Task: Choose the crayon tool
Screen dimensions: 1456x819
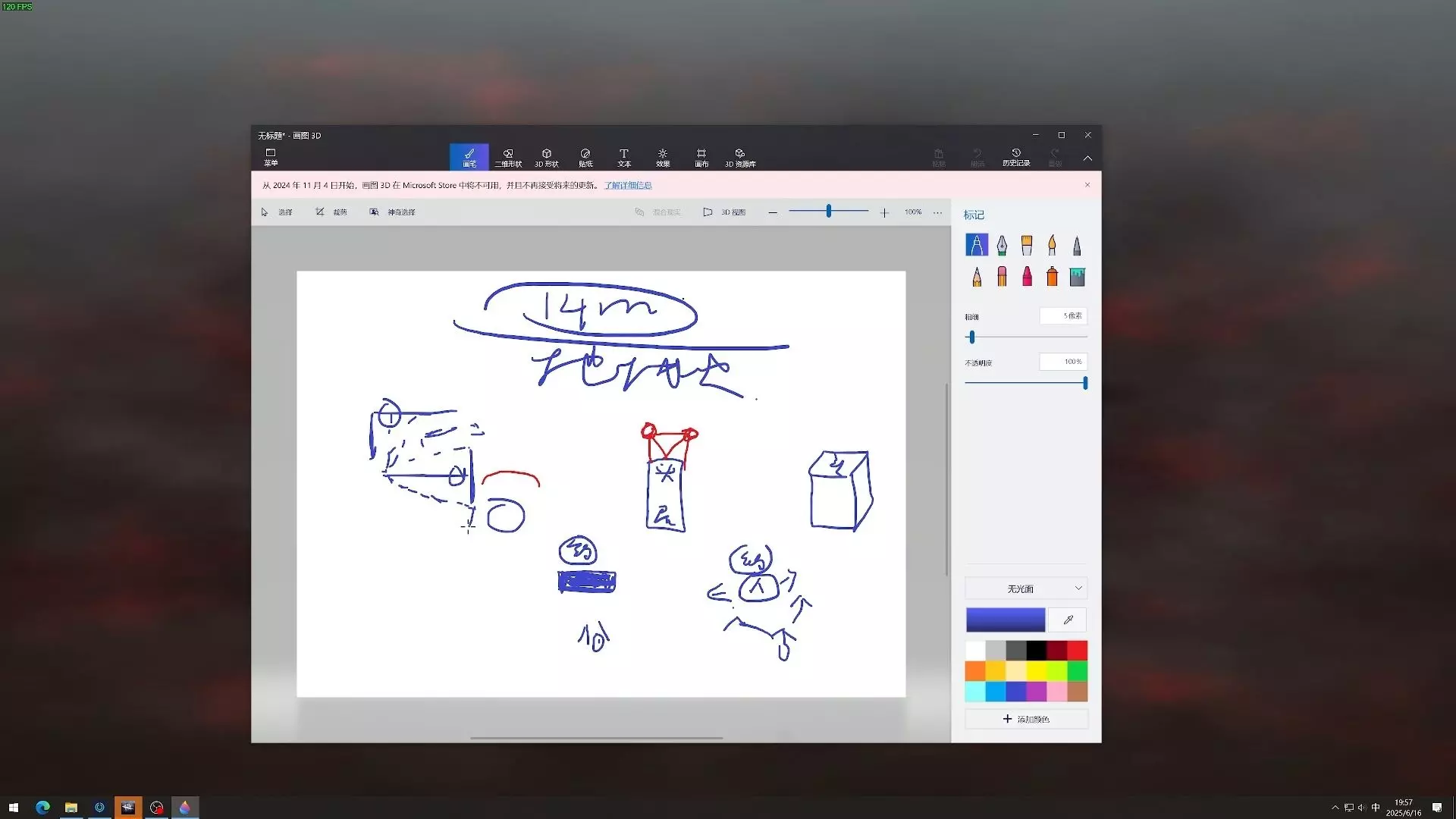Action: coord(1027,277)
